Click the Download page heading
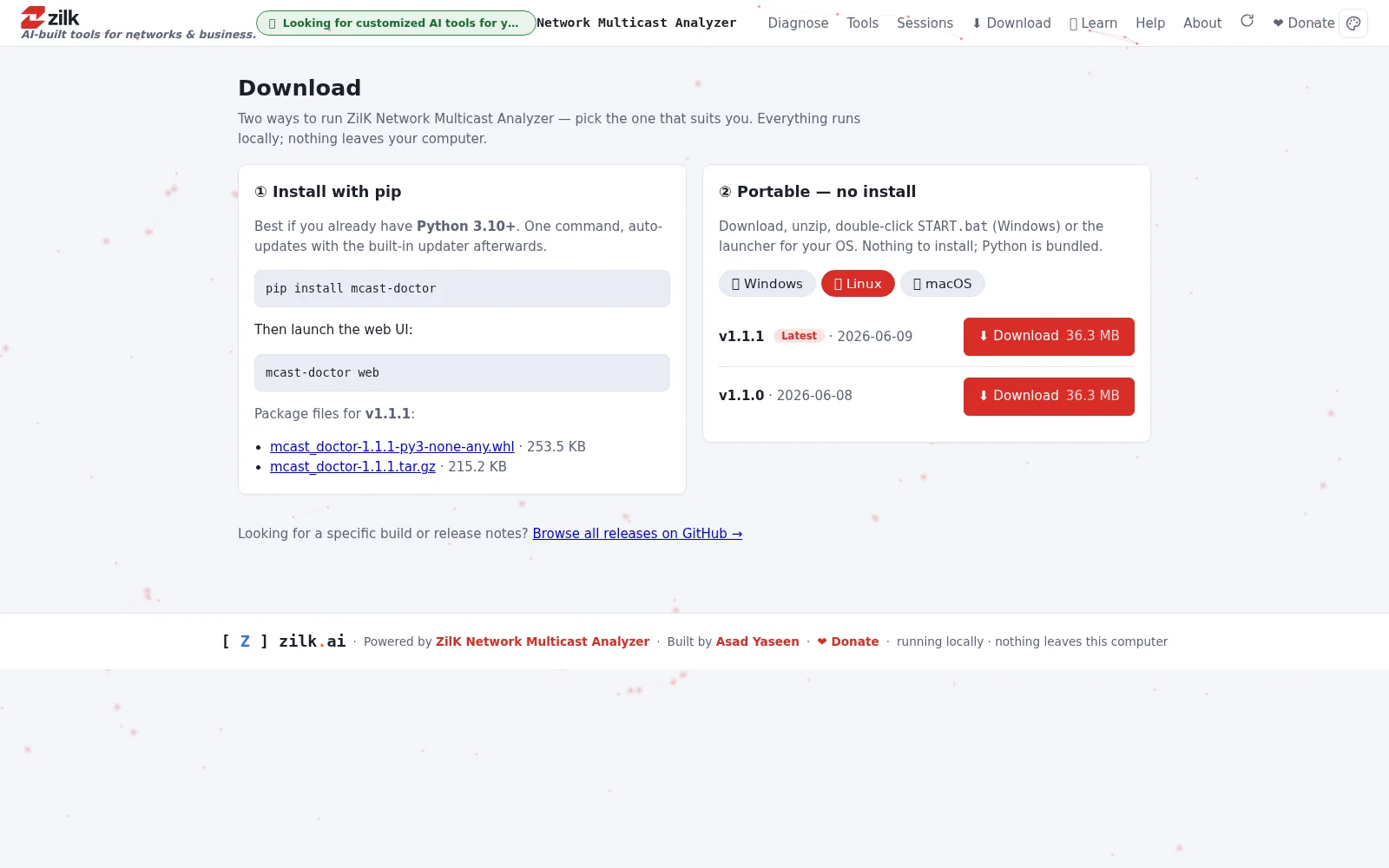The height and width of the screenshot is (868, 1389). (x=300, y=88)
